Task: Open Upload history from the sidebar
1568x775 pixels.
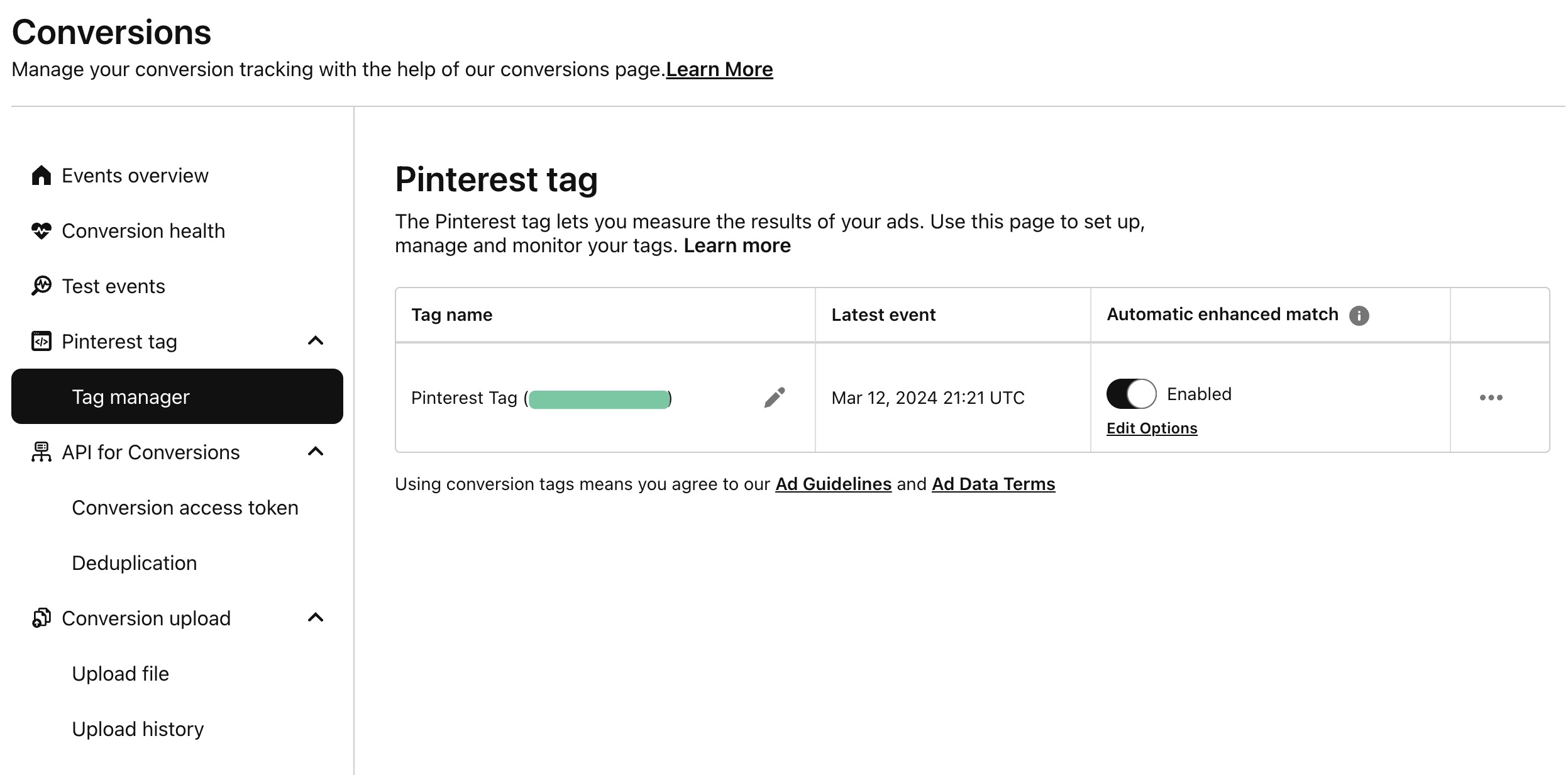Action: [x=137, y=728]
